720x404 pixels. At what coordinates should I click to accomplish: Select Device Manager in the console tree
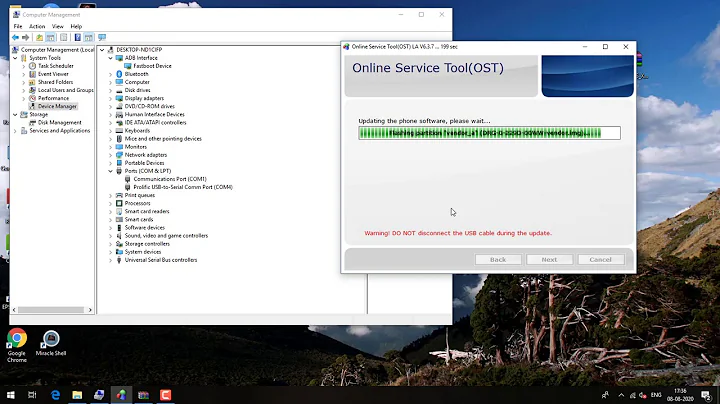57,106
